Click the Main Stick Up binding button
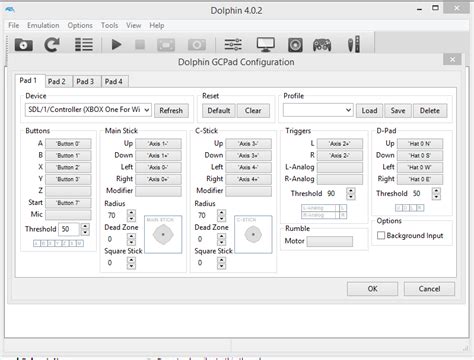 click(x=158, y=144)
